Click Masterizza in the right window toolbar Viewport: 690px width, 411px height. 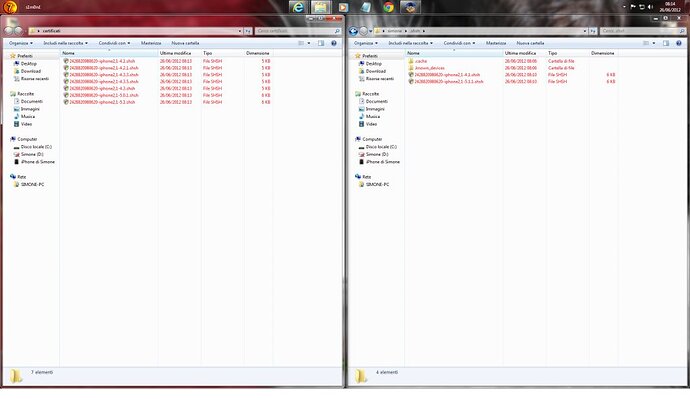[x=497, y=43]
